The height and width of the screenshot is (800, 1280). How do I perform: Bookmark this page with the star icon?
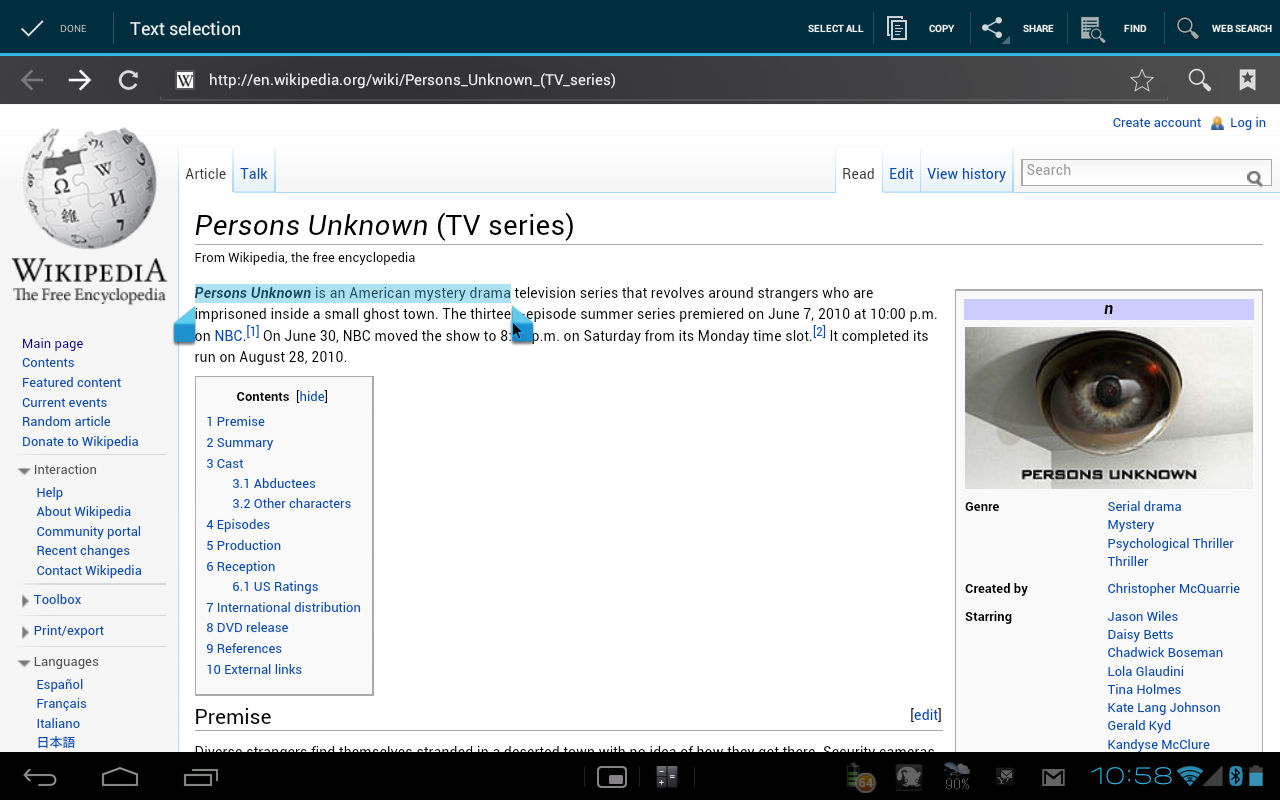pos(1142,80)
